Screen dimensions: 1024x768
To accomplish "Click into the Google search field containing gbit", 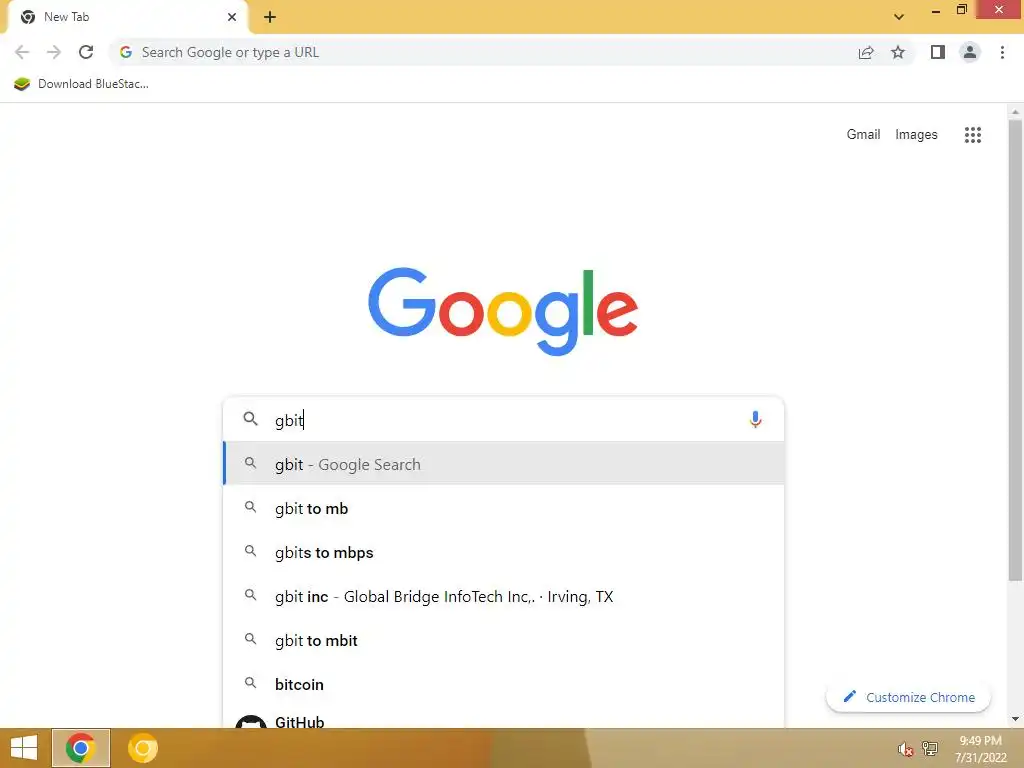I will [503, 419].
